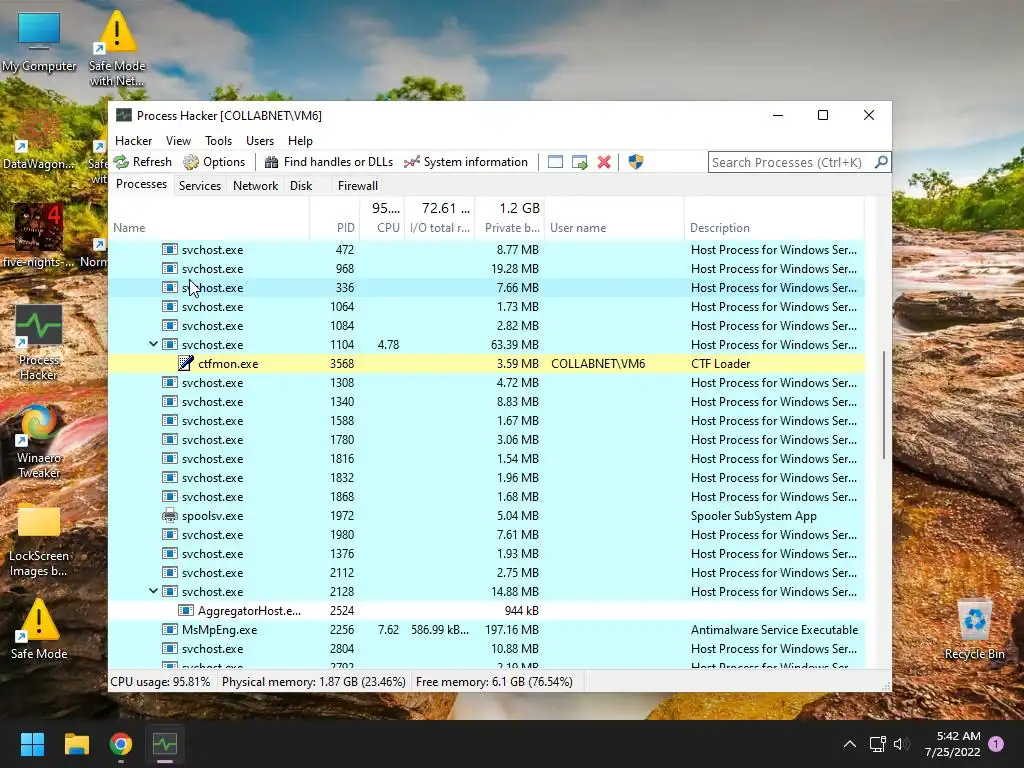Open the Hacker menu
1024x768 pixels.
133,140
